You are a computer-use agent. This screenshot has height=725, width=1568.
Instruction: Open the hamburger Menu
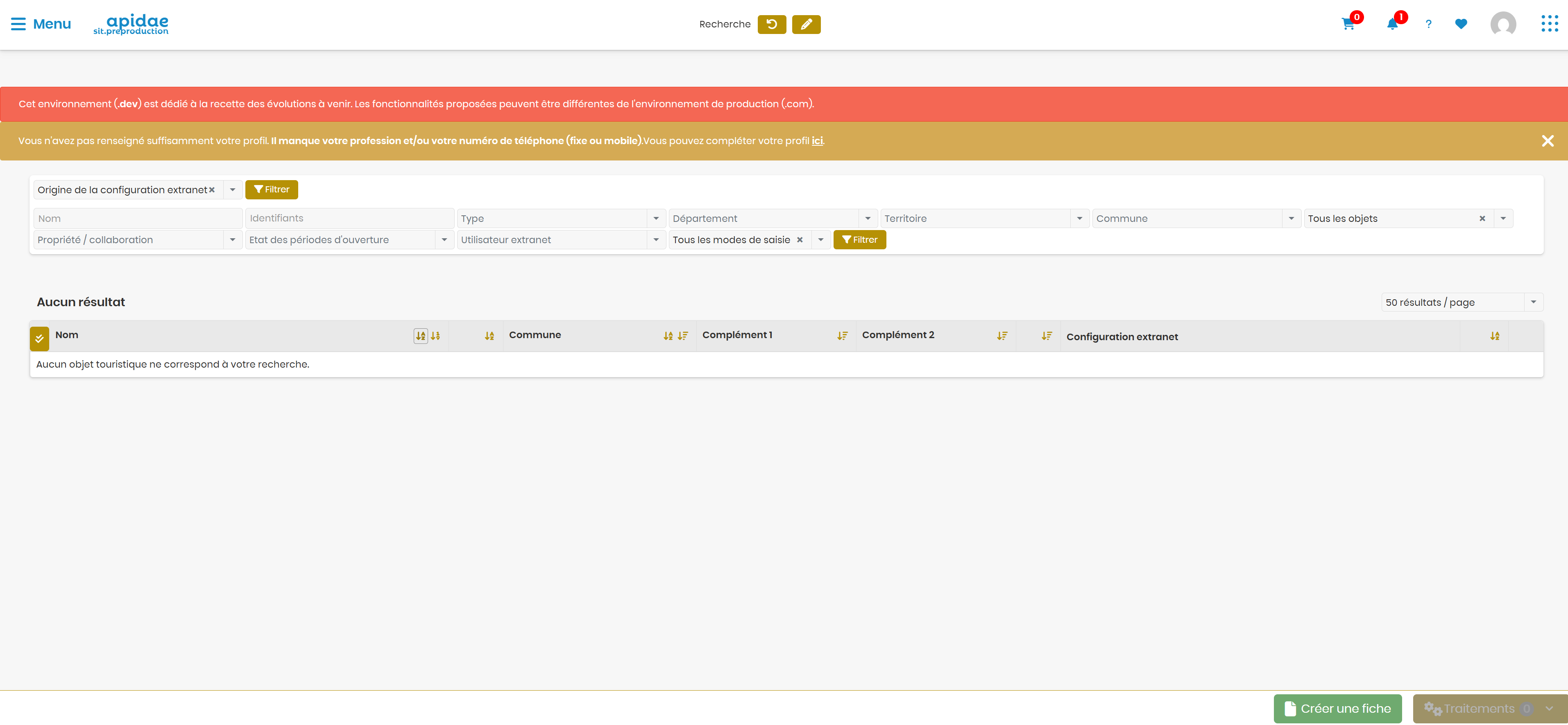(41, 24)
